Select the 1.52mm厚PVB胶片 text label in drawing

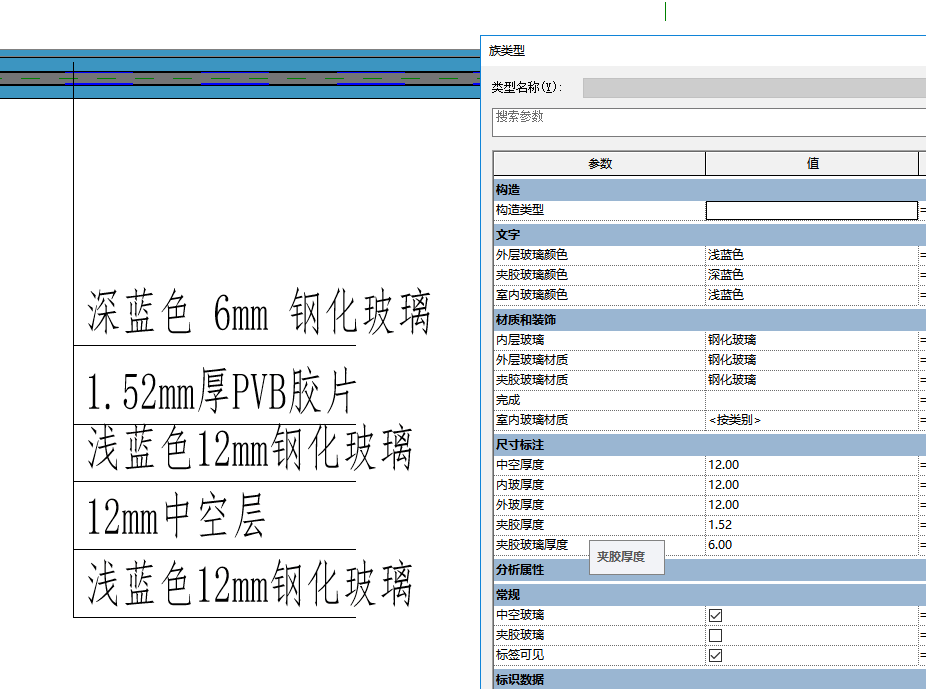(x=221, y=394)
